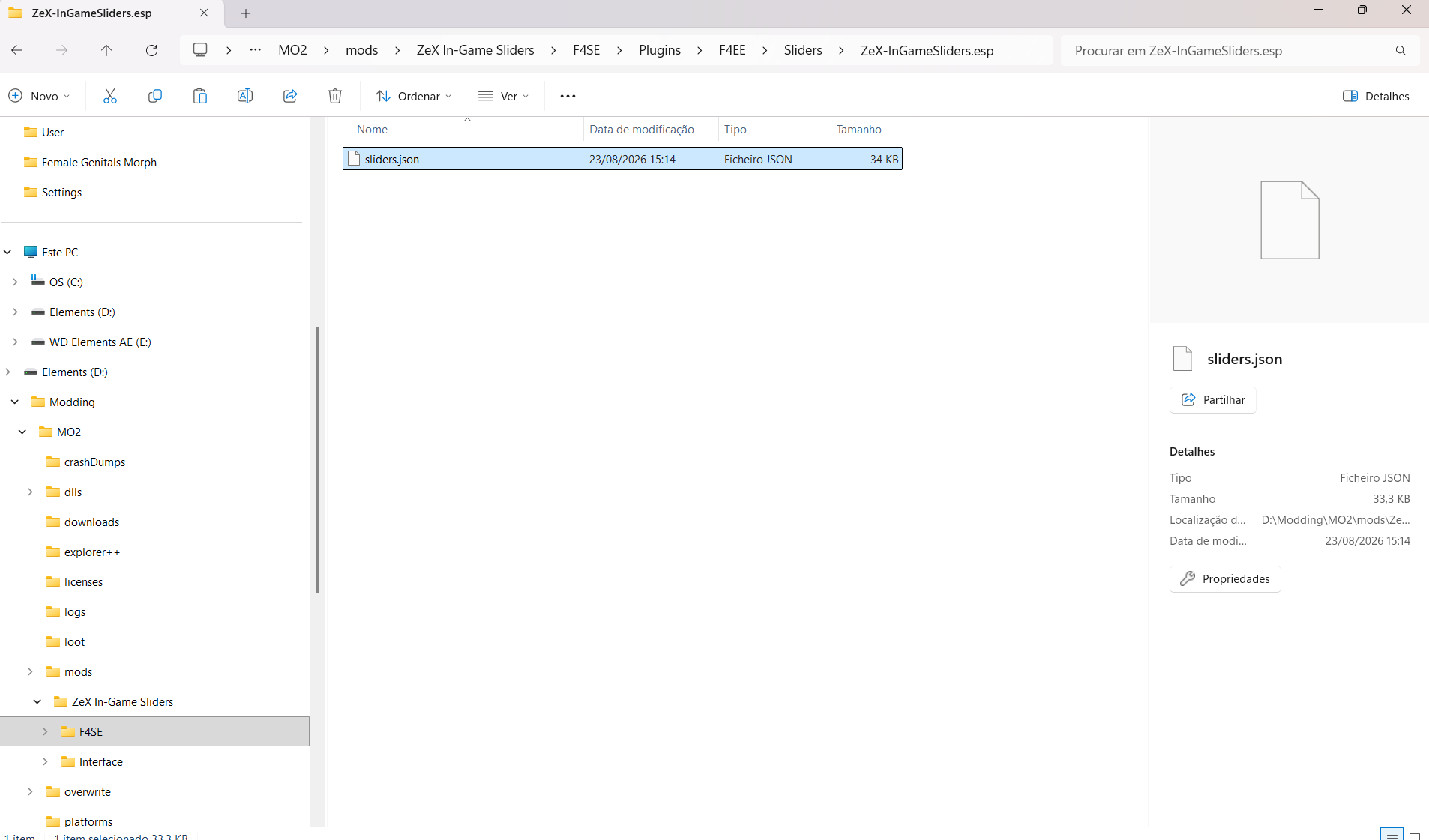Image resolution: width=1429 pixels, height=840 pixels.
Task: Click the Propriedades button
Action: 1225,578
